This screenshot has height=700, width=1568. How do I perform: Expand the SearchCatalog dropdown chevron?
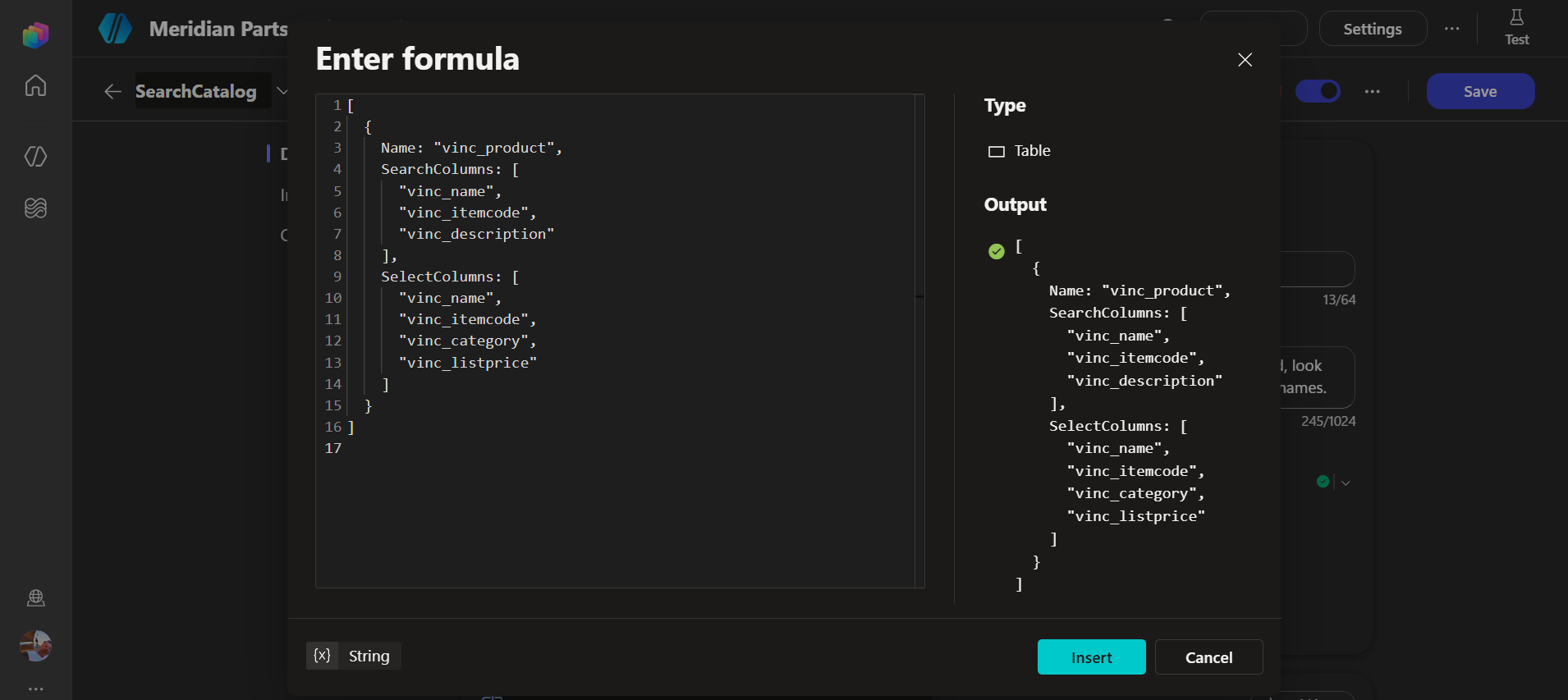tap(282, 91)
